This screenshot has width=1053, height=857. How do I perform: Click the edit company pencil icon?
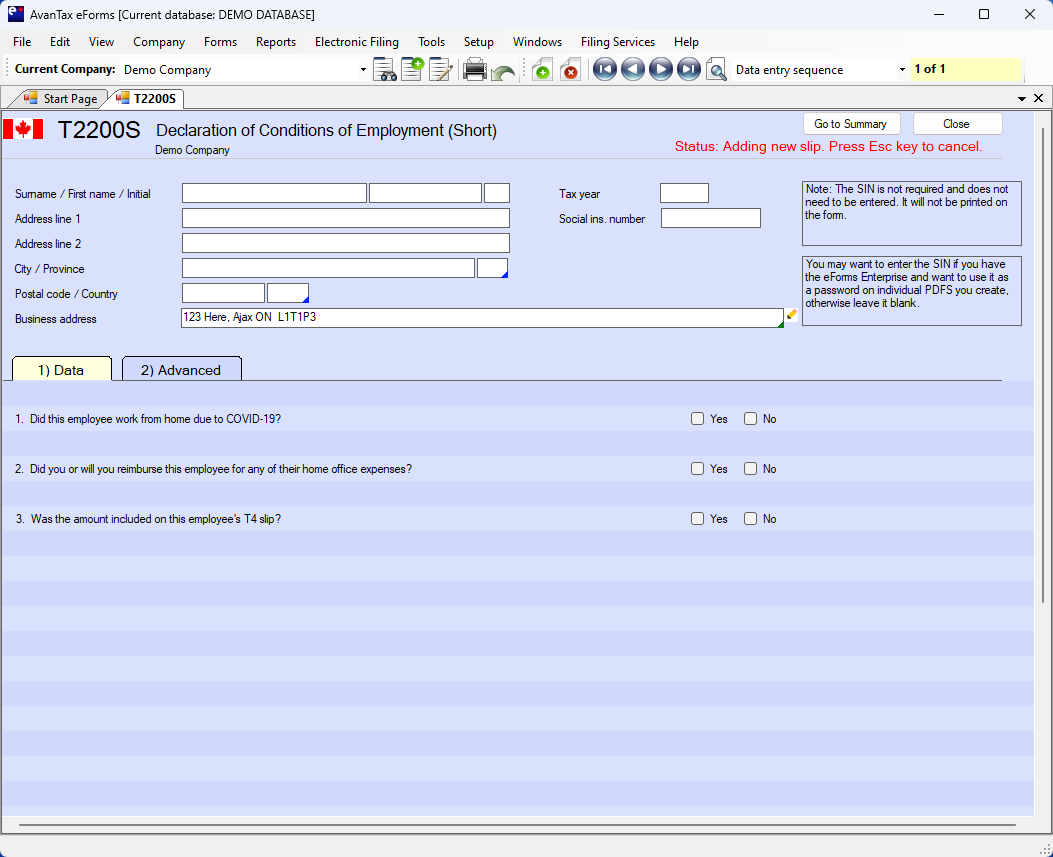[441, 69]
